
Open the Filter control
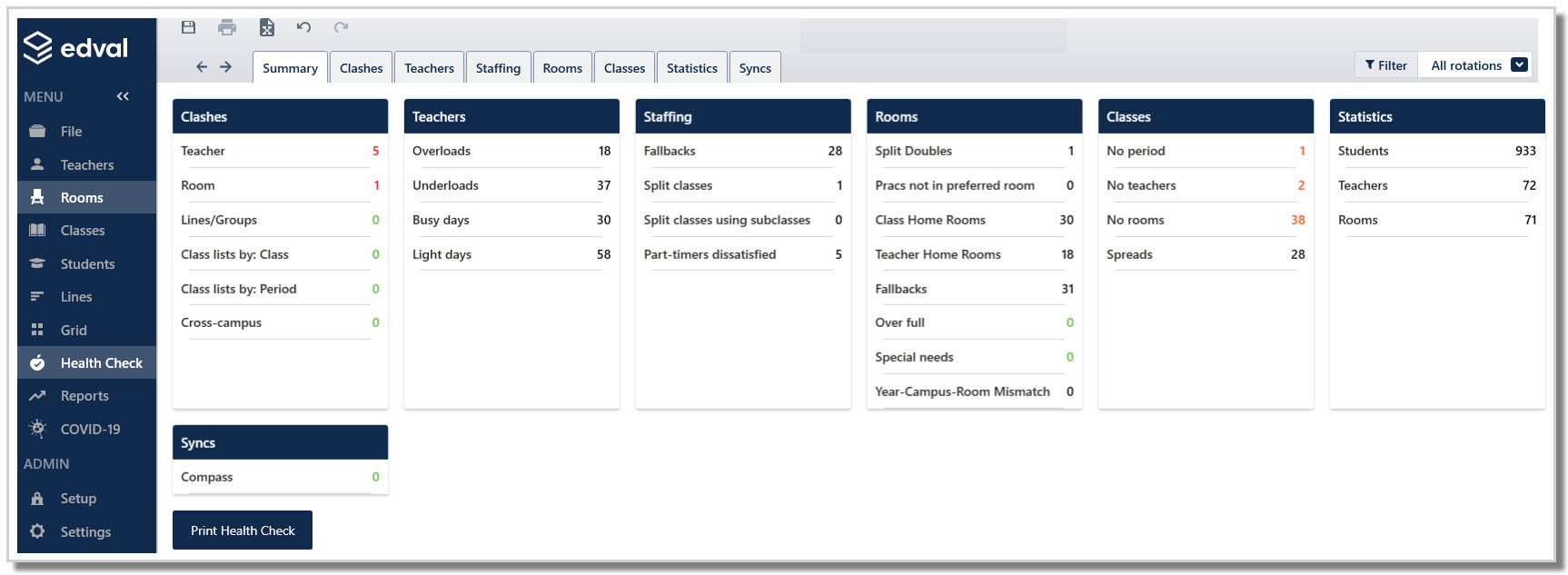coord(1386,65)
